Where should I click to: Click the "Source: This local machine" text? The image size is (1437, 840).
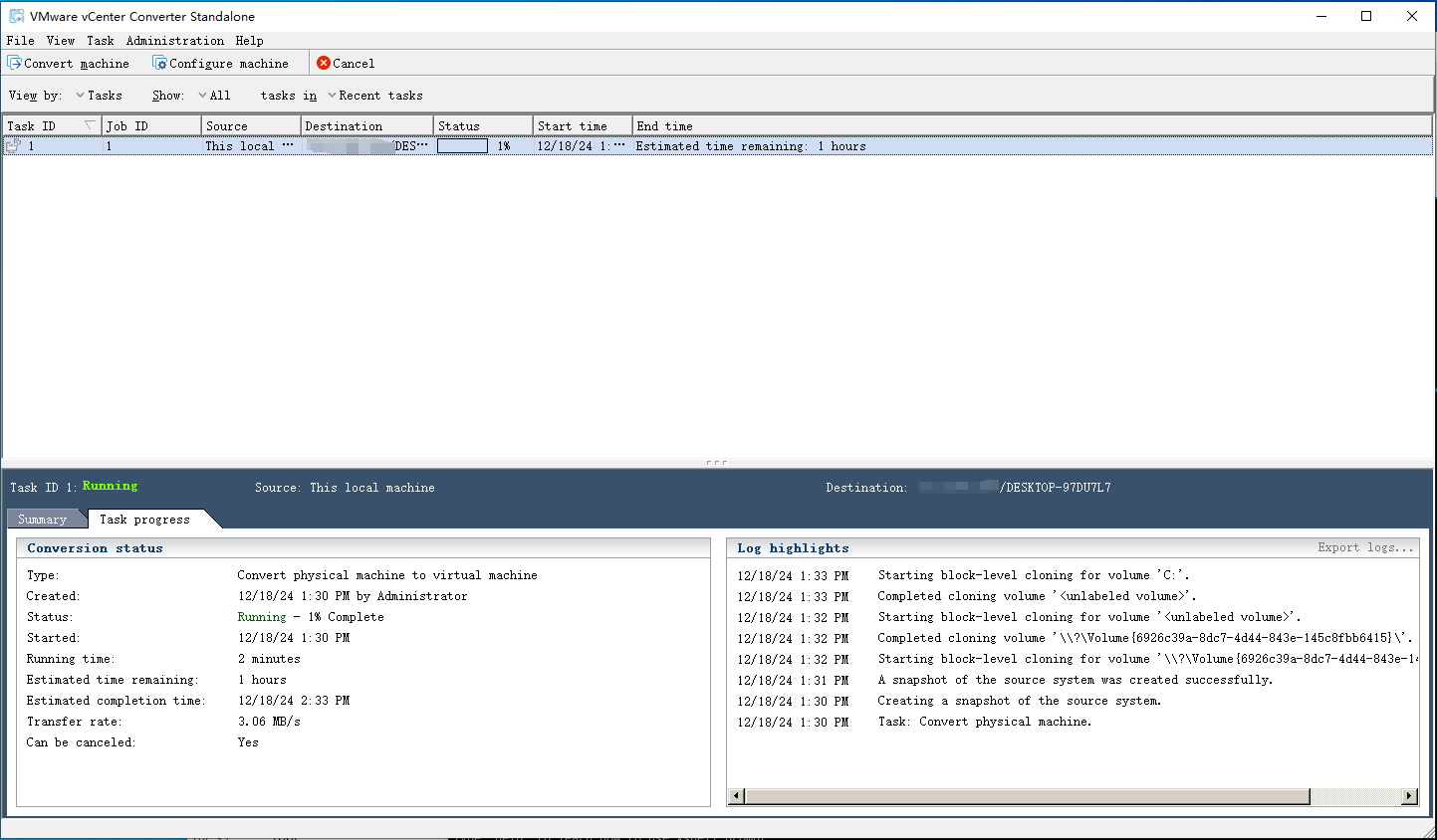click(x=345, y=488)
